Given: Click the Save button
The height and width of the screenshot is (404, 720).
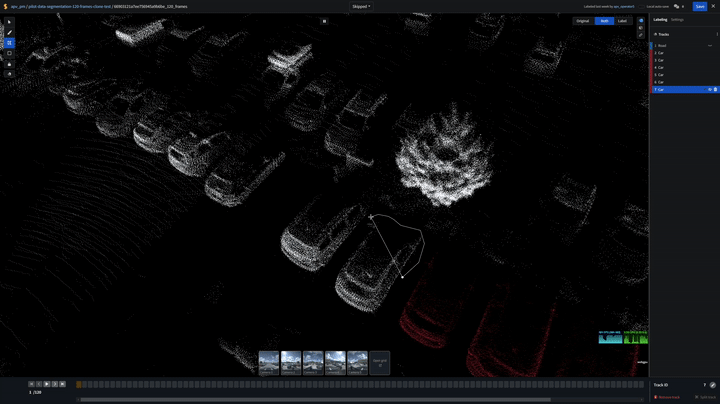Looking at the screenshot, I should [699, 6].
